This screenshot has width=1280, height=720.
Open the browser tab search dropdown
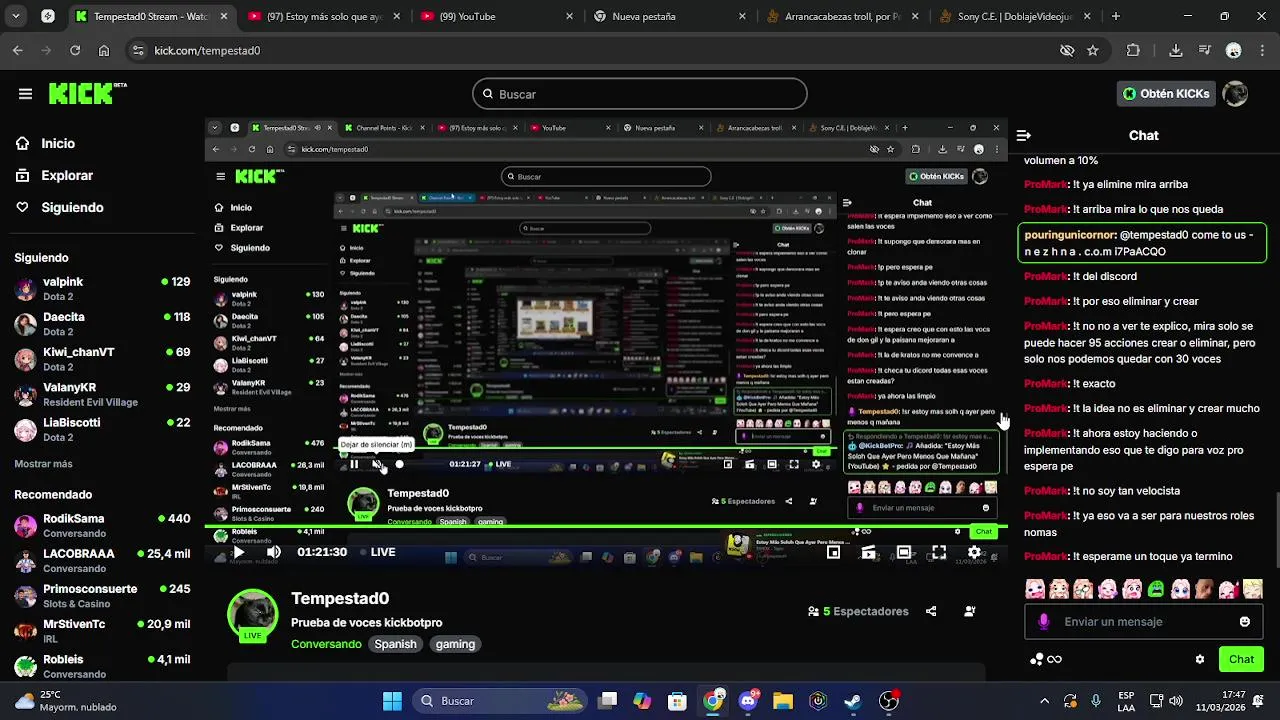pos(18,16)
